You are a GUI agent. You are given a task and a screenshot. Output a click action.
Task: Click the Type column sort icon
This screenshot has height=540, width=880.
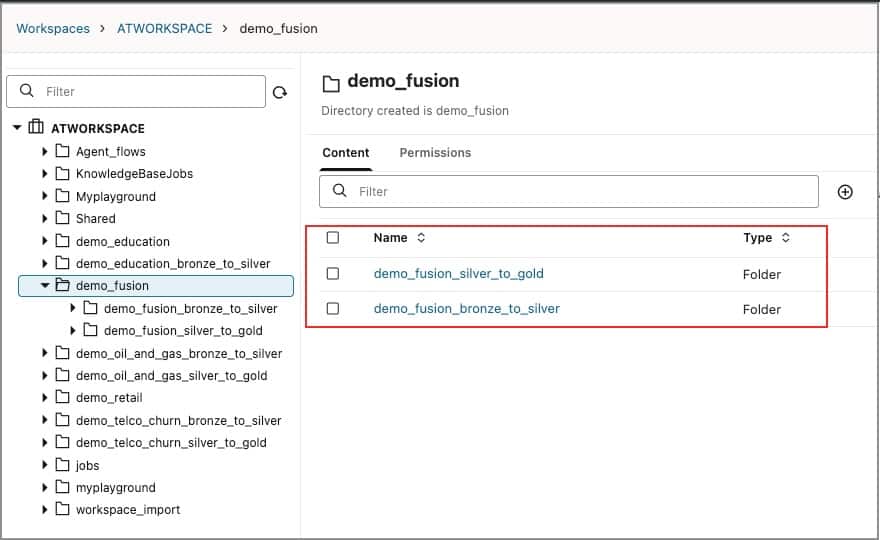point(786,238)
